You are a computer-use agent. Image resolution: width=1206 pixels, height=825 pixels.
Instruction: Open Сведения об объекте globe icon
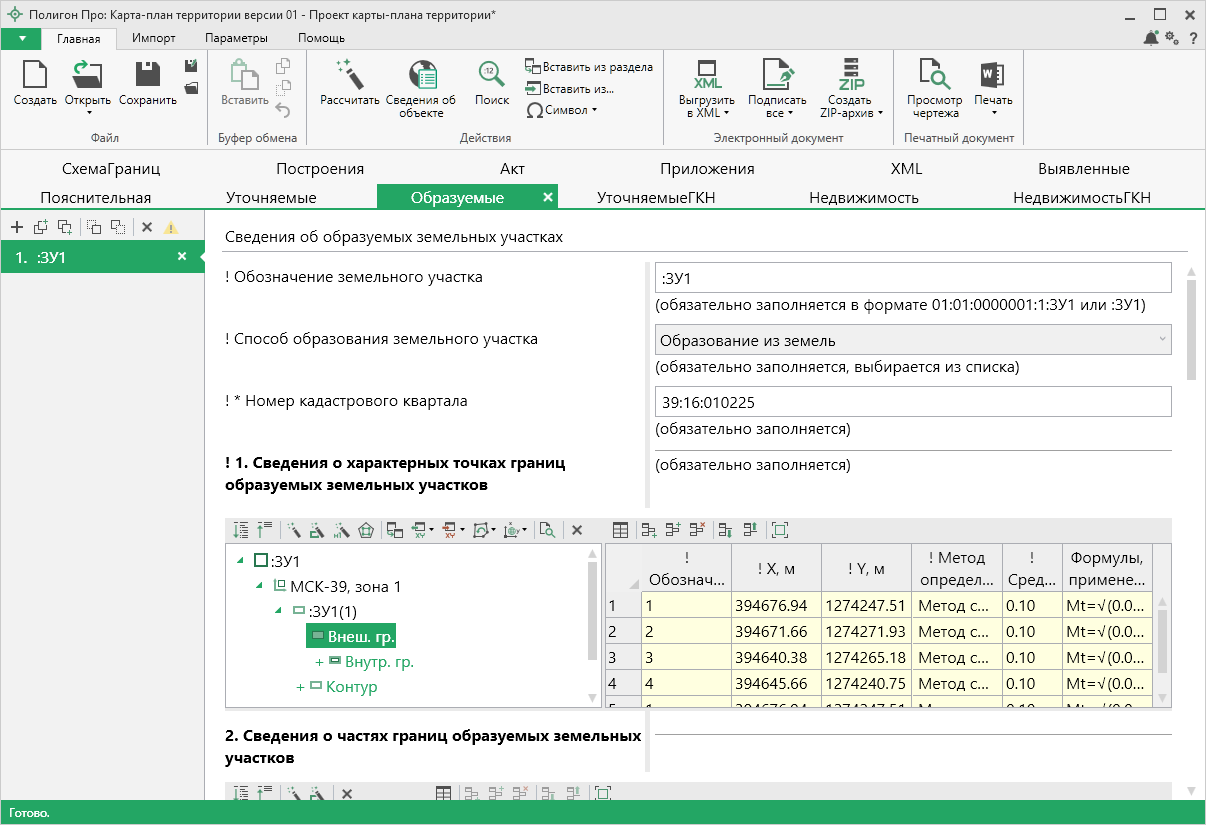tap(421, 75)
